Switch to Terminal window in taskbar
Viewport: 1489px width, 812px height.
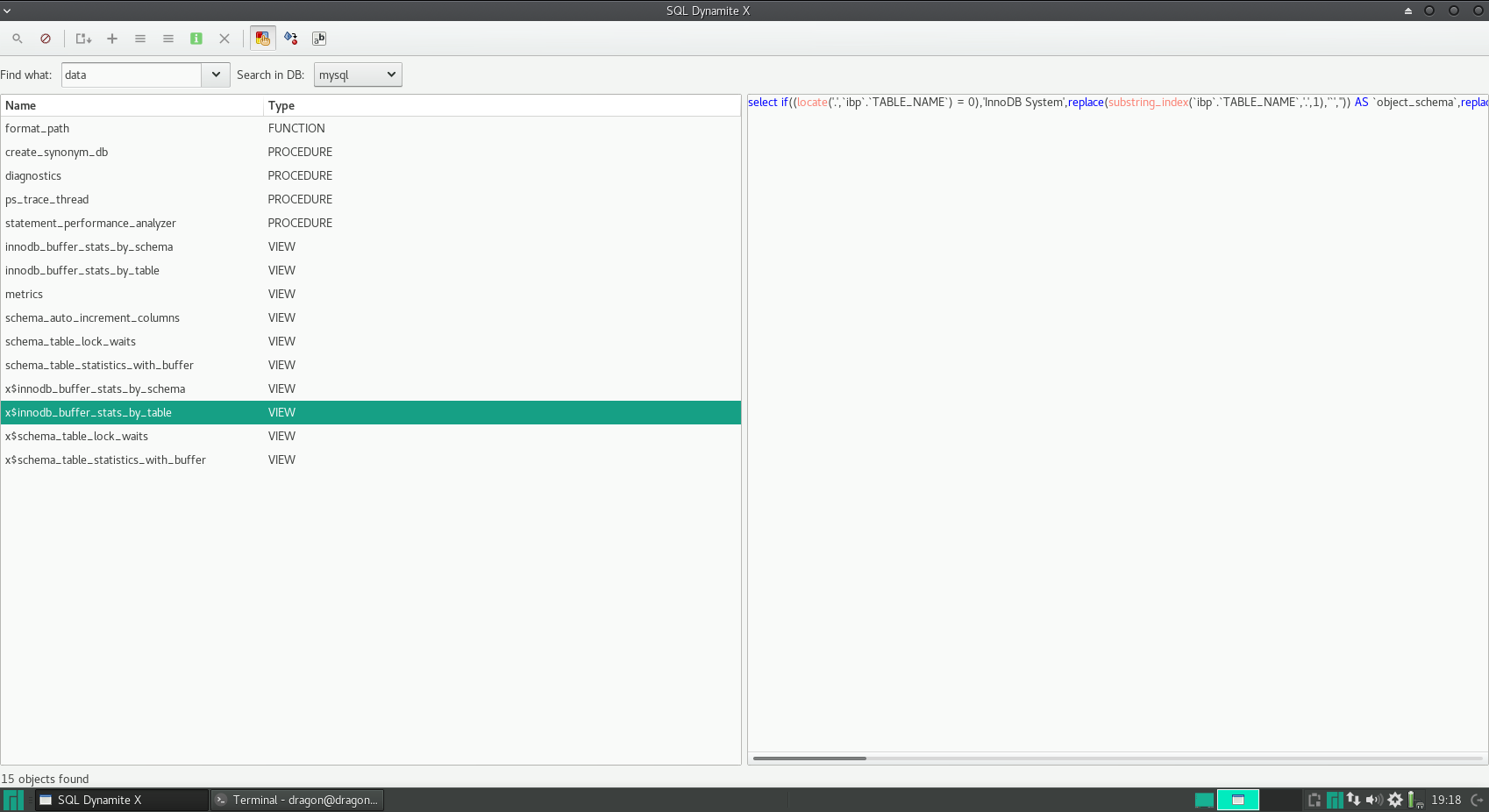pos(297,800)
